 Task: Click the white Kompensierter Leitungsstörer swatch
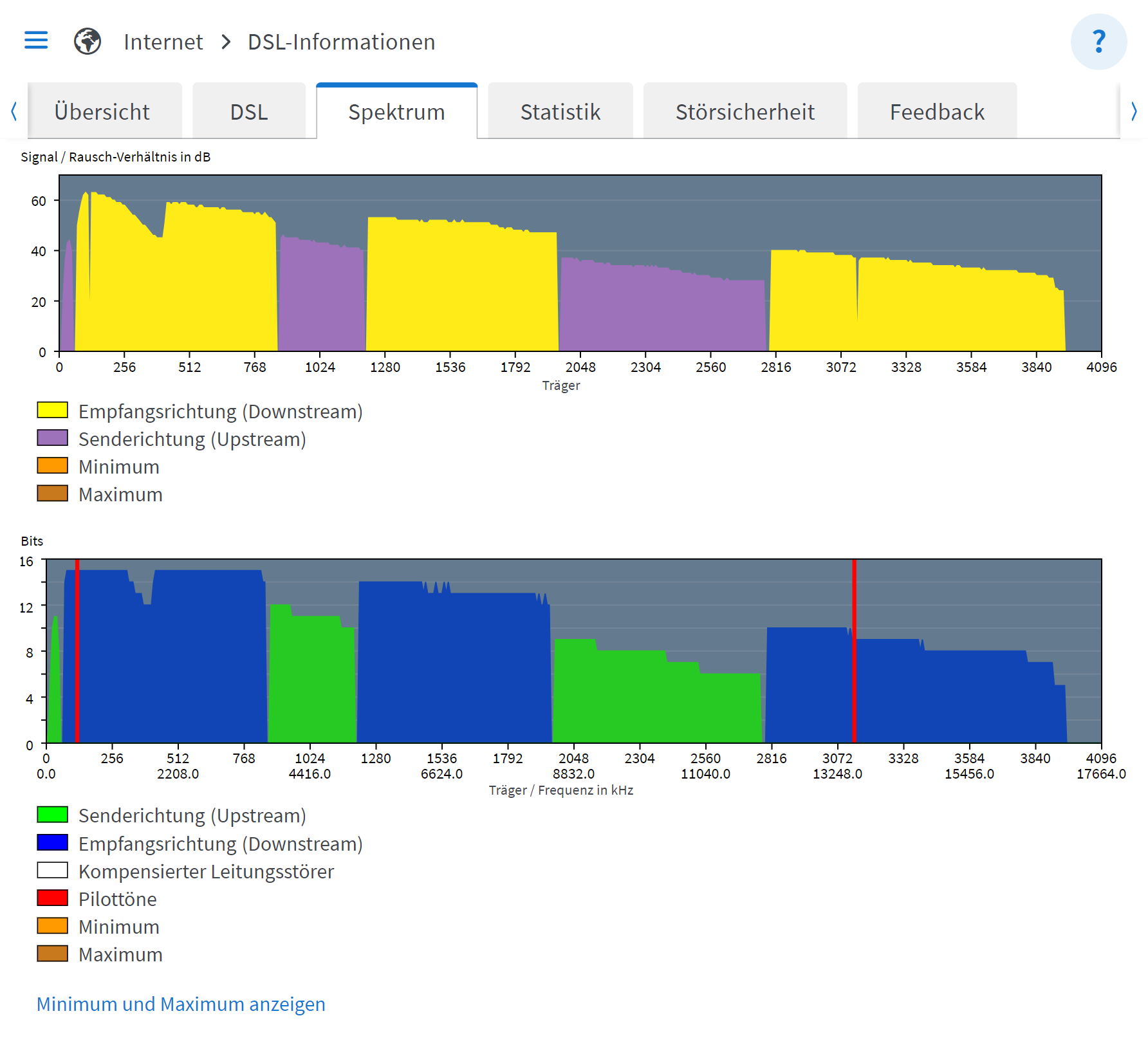click(x=53, y=871)
